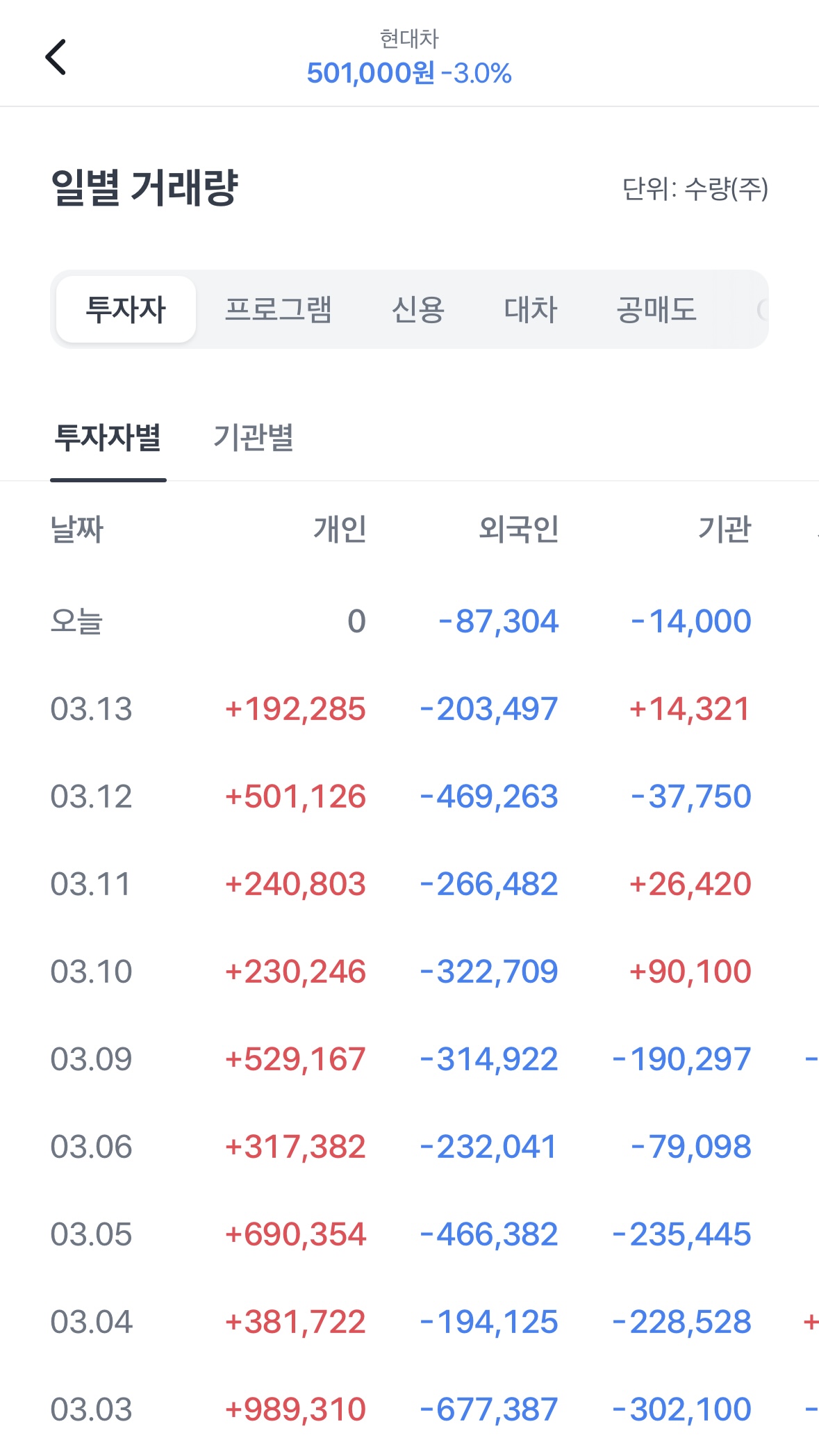Select the 오늘 row
The width and height of the screenshot is (819, 1456).
point(76,621)
